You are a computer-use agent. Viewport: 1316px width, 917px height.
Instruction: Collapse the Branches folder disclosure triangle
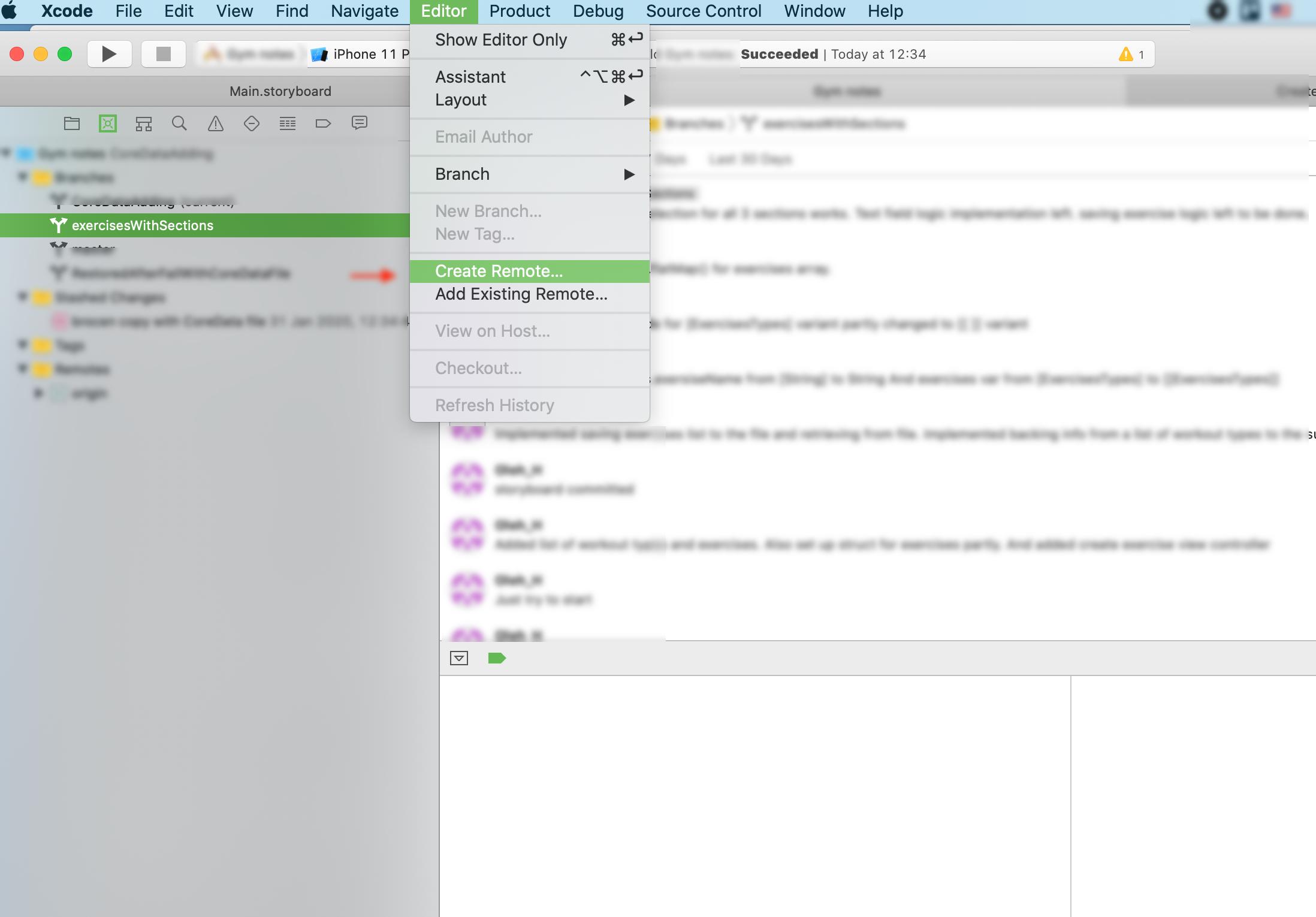click(23, 177)
